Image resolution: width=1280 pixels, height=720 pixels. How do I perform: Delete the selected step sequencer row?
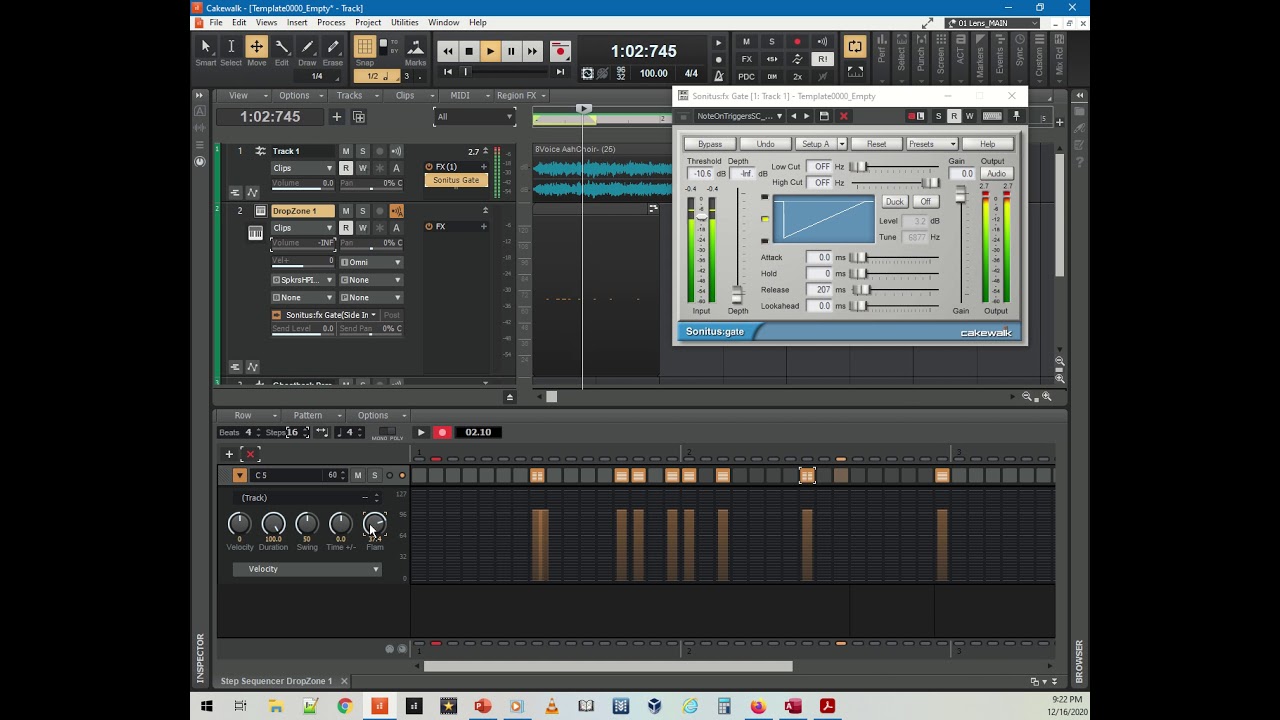pyautogui.click(x=251, y=454)
